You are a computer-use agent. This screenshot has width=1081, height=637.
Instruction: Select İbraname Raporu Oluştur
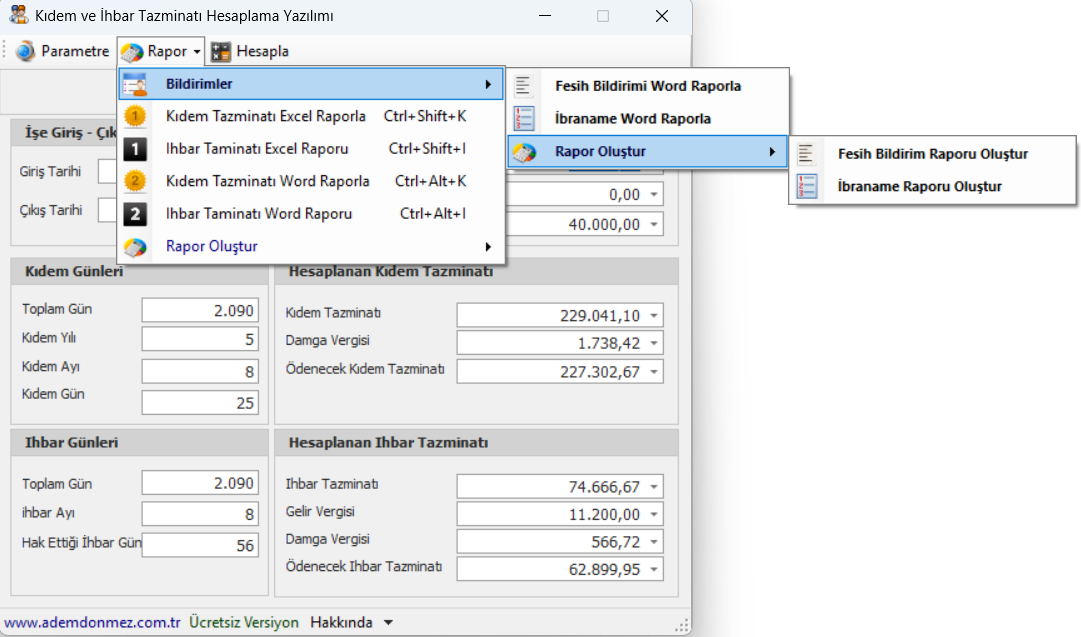919,186
